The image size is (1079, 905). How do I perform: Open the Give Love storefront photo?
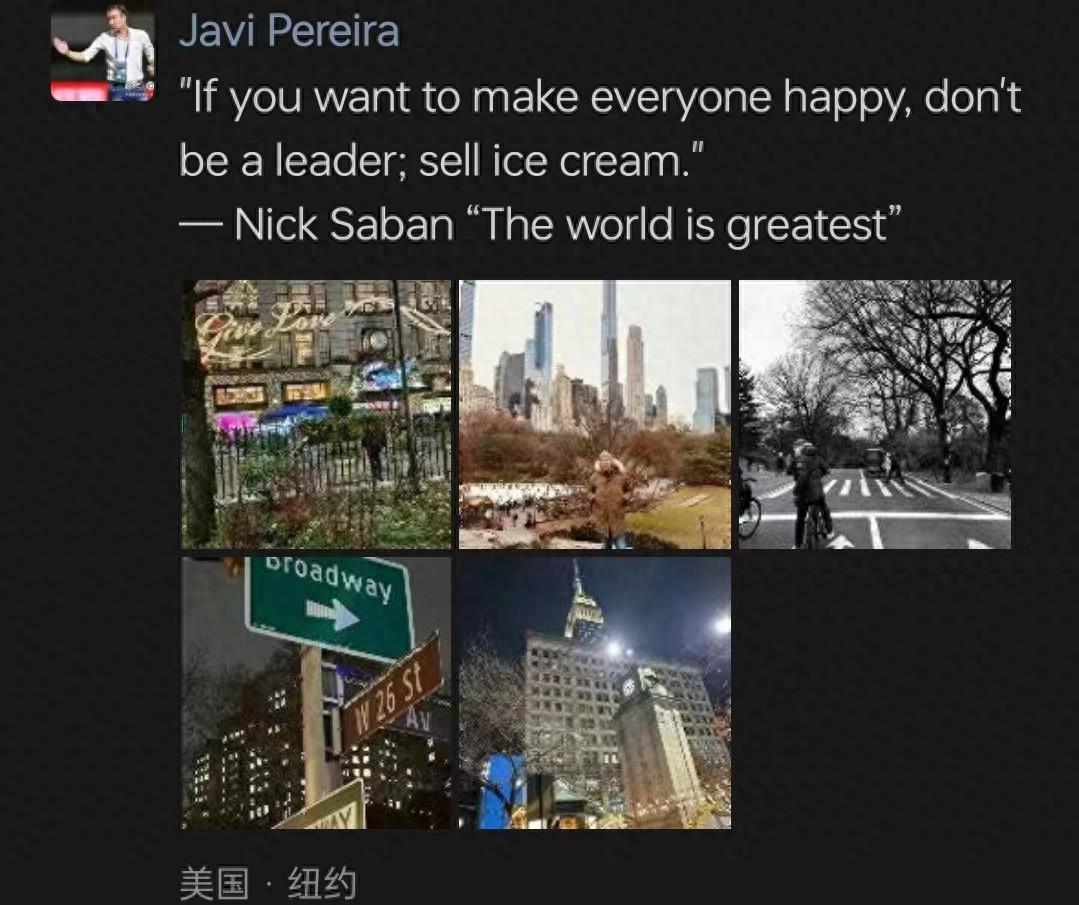pyautogui.click(x=317, y=414)
